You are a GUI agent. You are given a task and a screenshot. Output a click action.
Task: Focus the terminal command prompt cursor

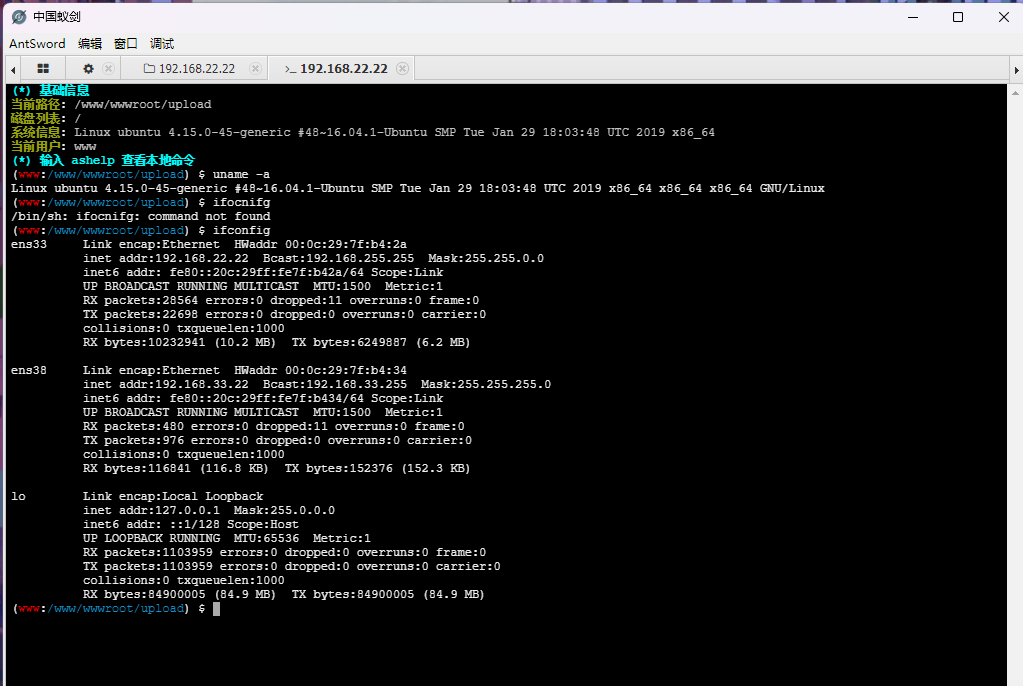[217, 609]
